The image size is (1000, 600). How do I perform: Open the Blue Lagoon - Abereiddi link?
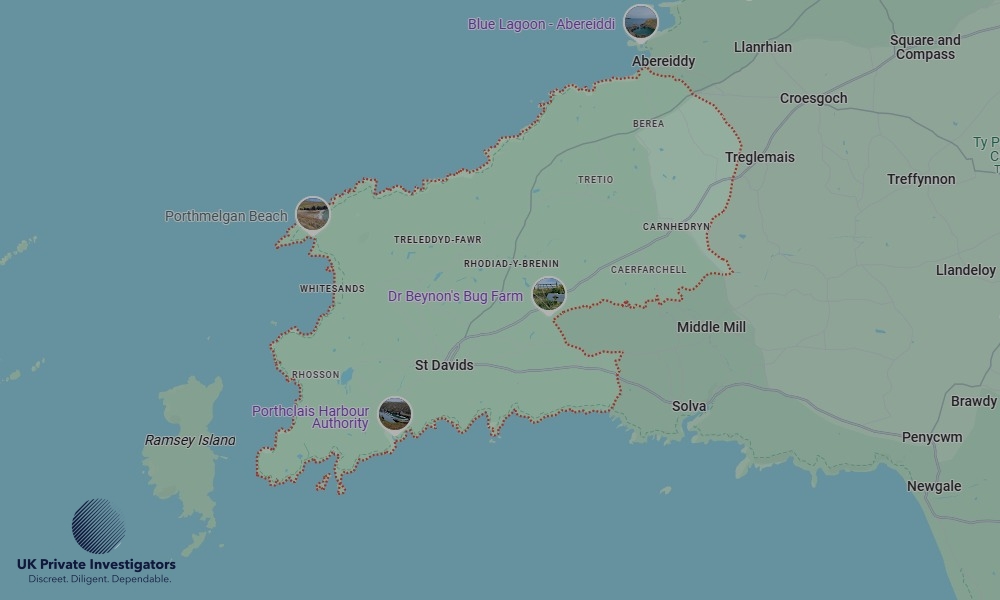(541, 22)
